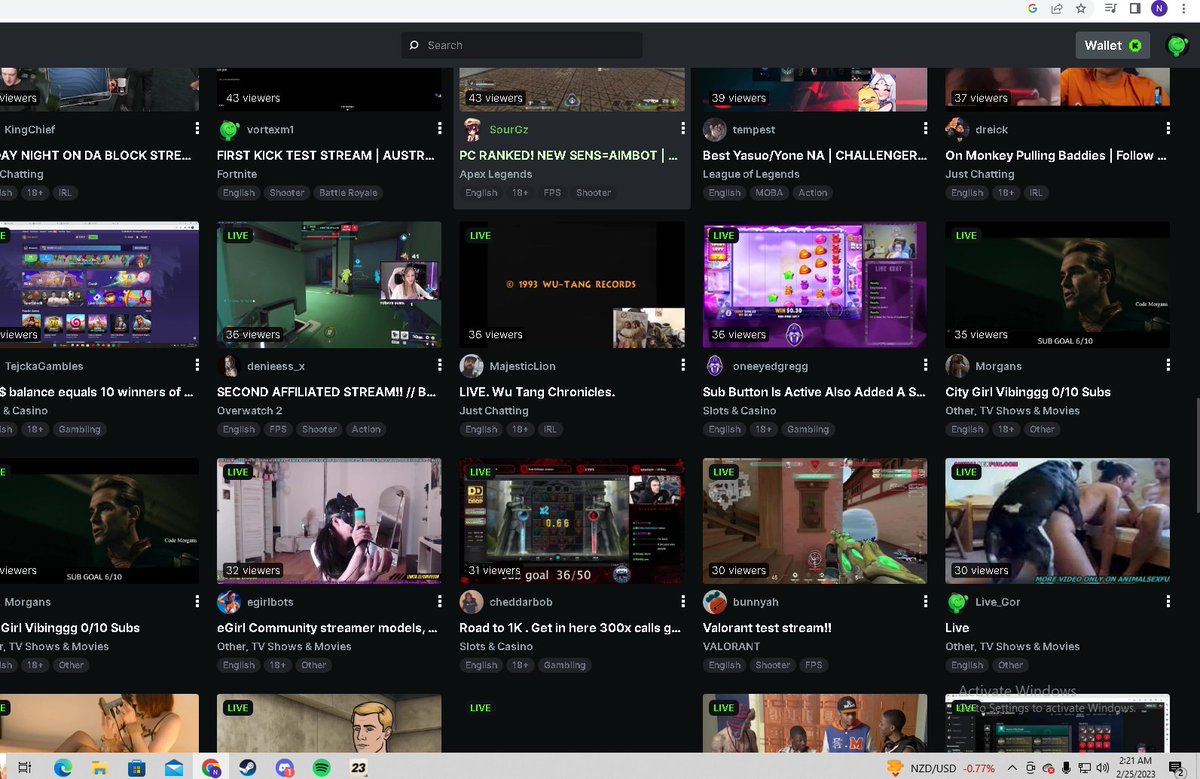Click MajesticLion's Wu Tang stream thumbnail

coord(571,283)
